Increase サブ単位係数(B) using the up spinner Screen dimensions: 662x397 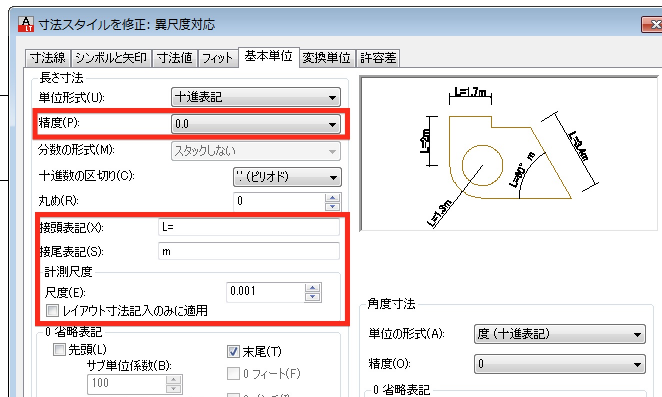click(x=174, y=380)
